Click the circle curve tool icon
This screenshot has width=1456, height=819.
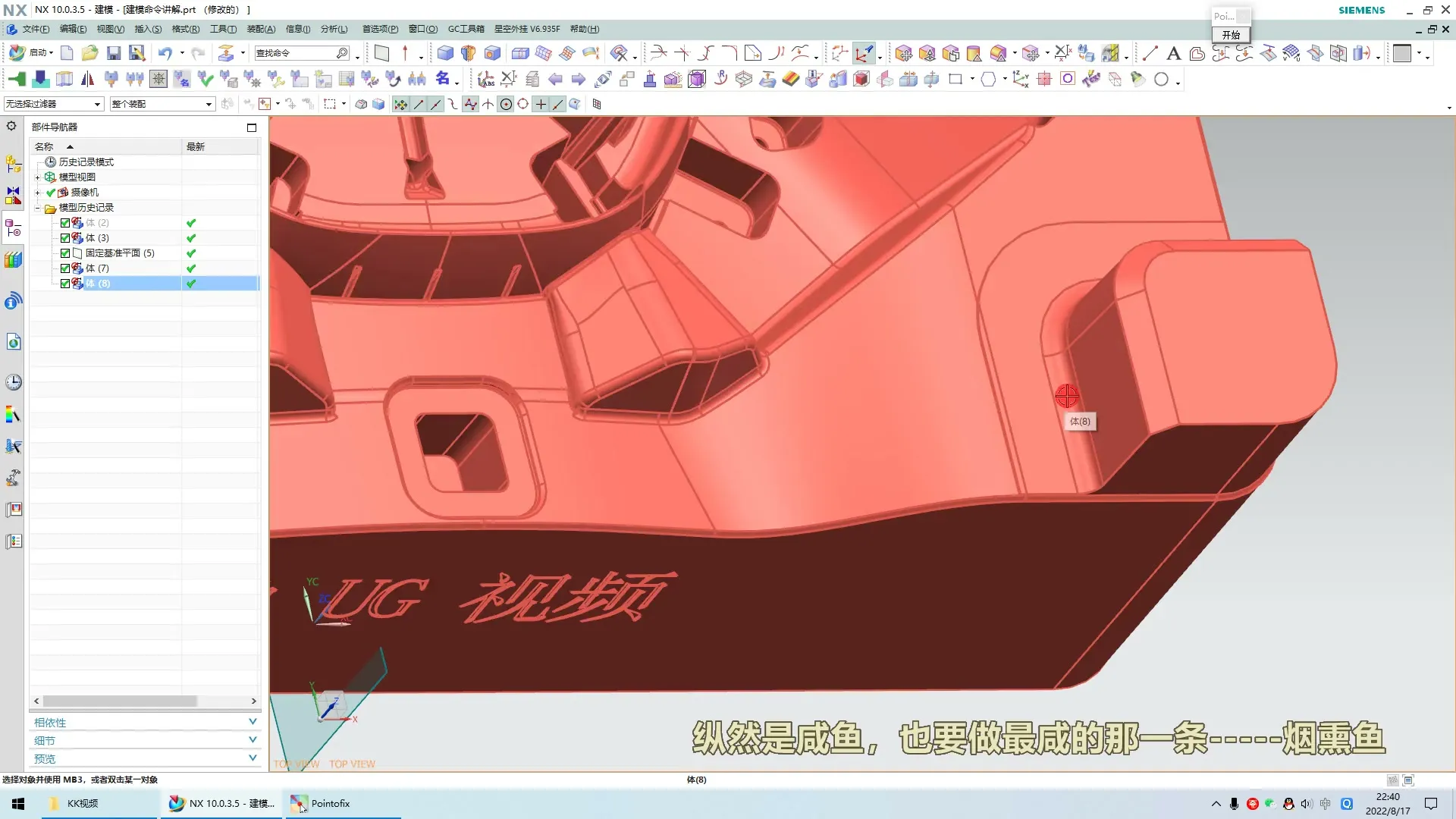1161,80
